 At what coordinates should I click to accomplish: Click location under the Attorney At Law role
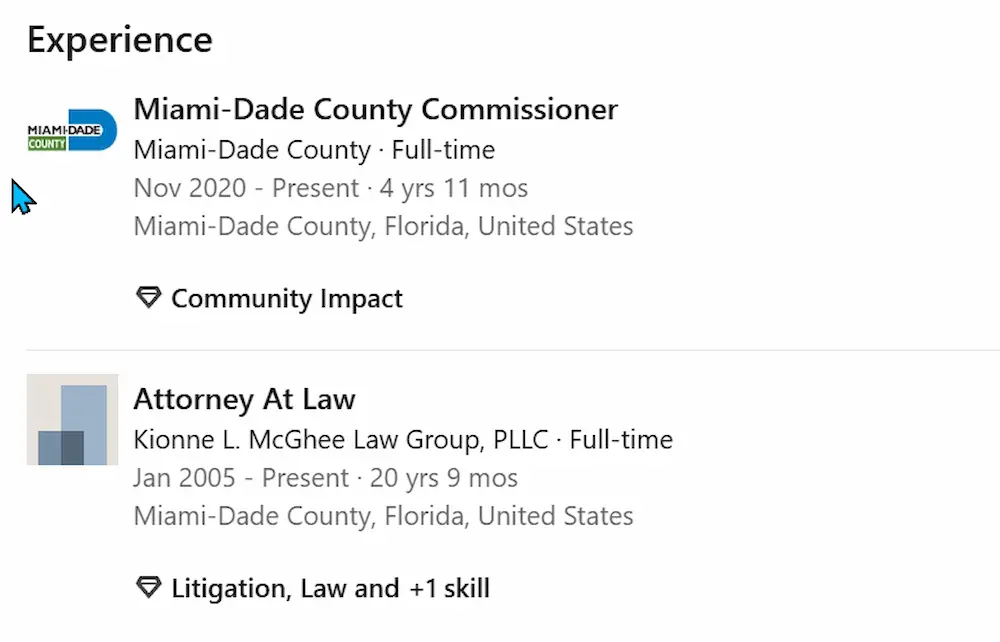pyautogui.click(x=383, y=516)
